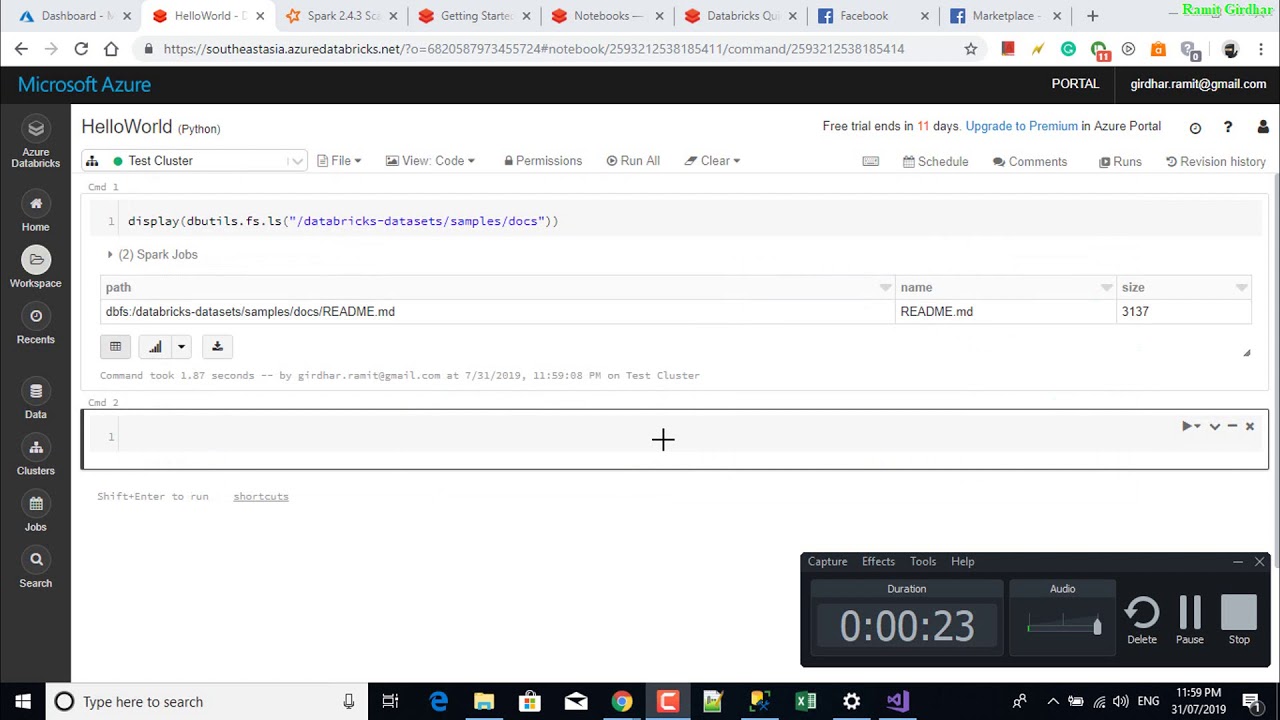Go to Home in sidebar
This screenshot has width=1280, height=720.
pos(36,213)
